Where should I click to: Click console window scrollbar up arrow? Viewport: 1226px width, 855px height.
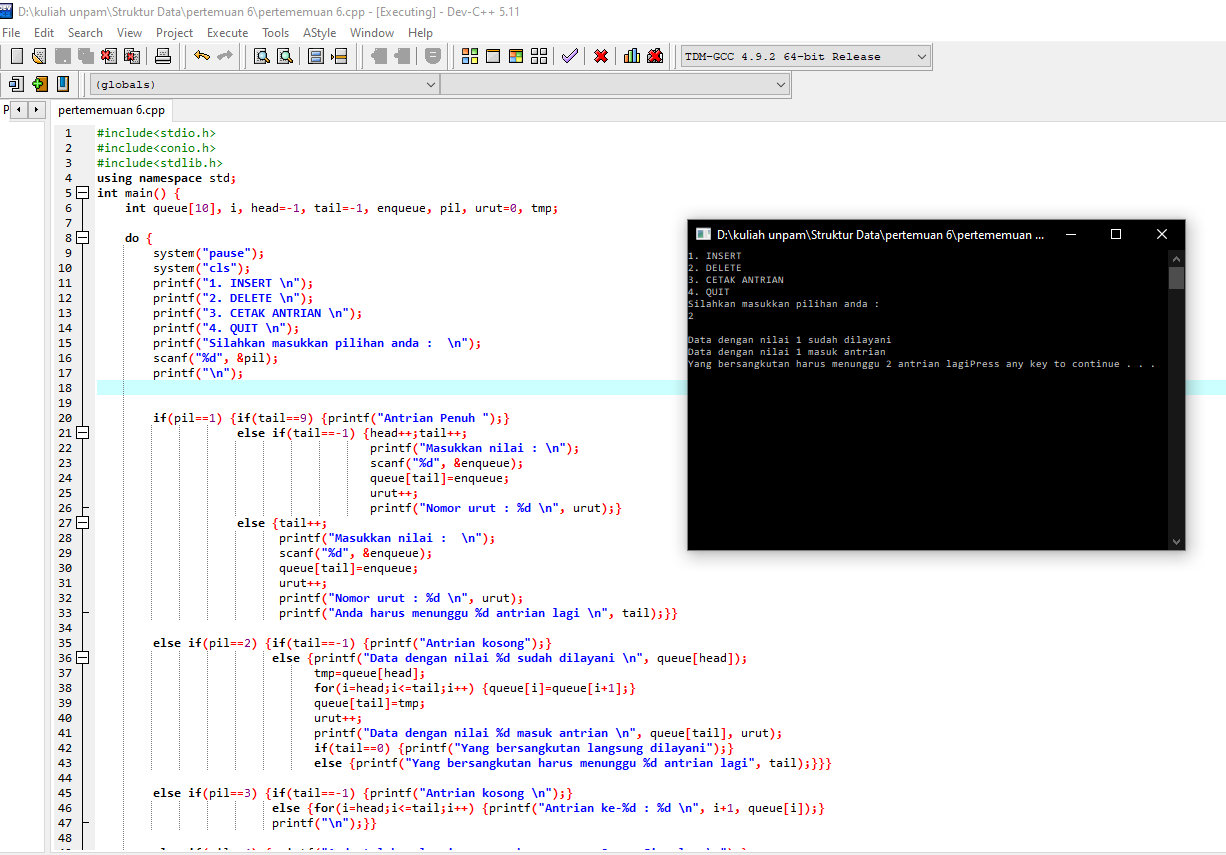[x=1177, y=258]
